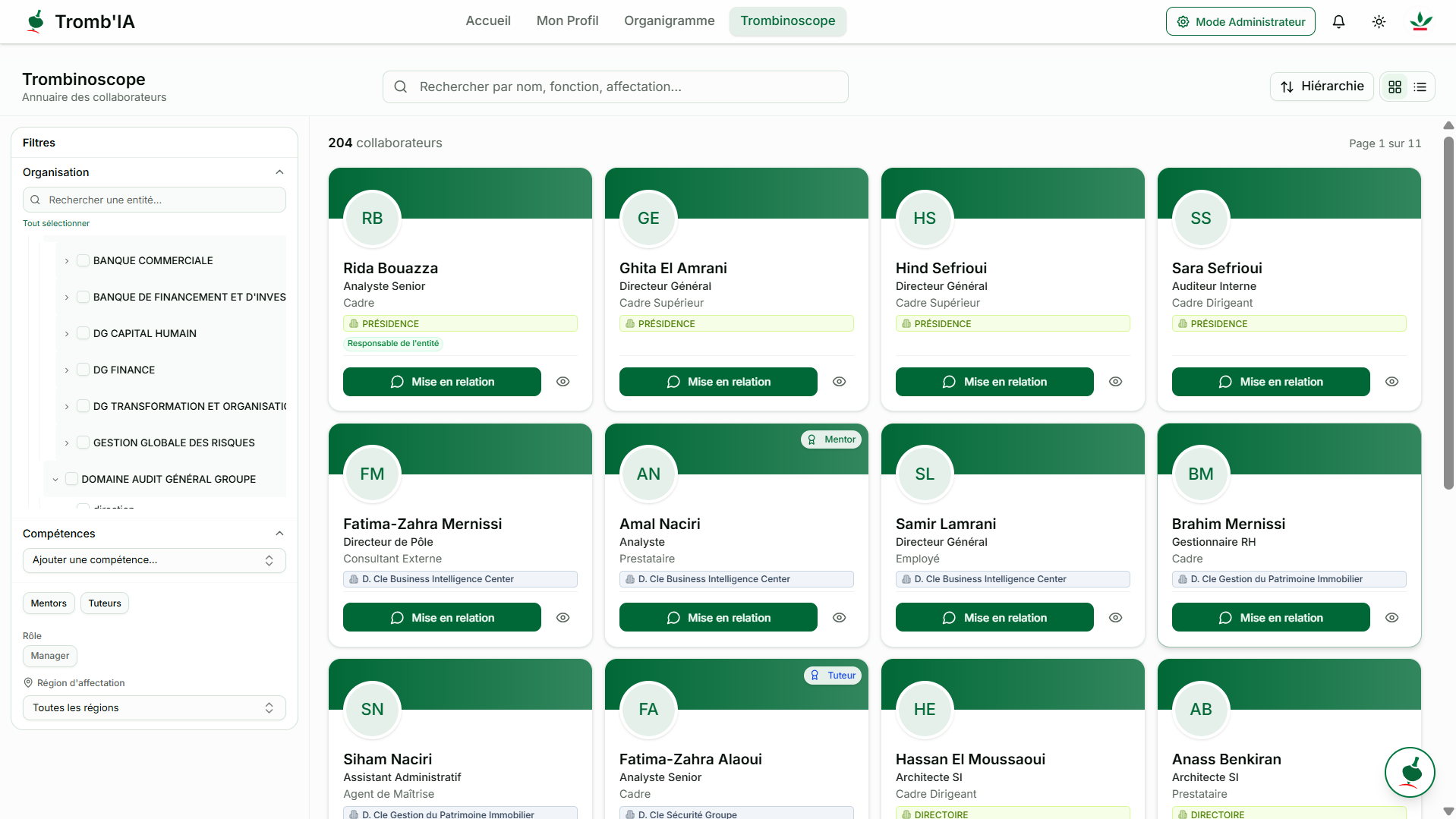
Task: Expand GESTION GLOBALE DES RISQUES tree node
Action: 67,443
